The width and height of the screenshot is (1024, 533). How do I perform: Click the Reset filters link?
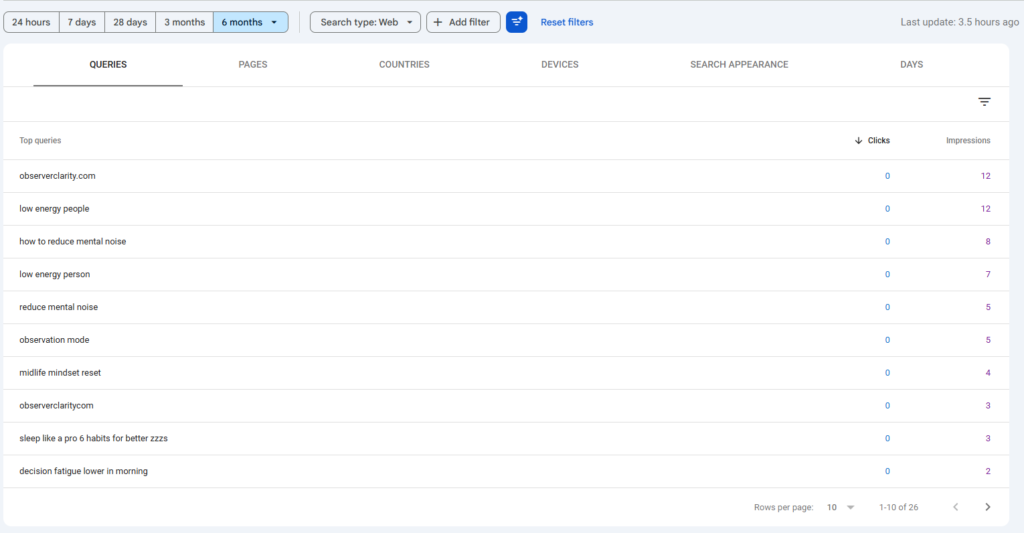[567, 22]
